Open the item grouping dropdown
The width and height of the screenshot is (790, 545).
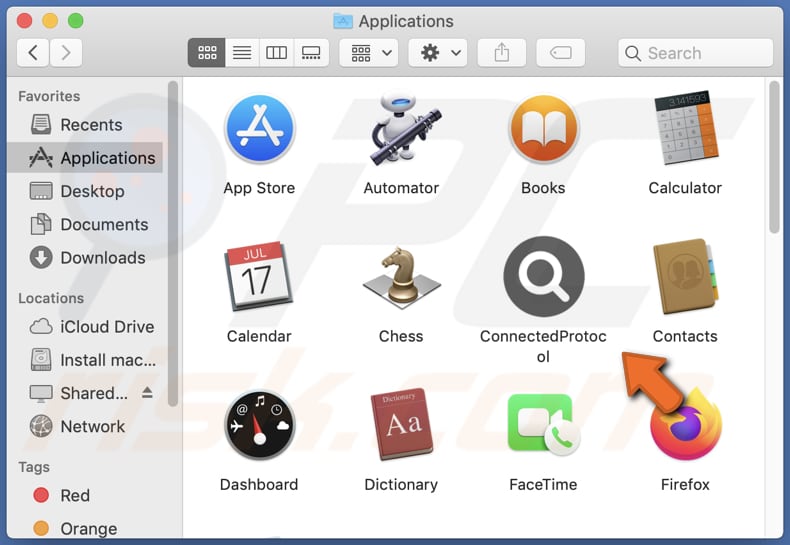(369, 52)
